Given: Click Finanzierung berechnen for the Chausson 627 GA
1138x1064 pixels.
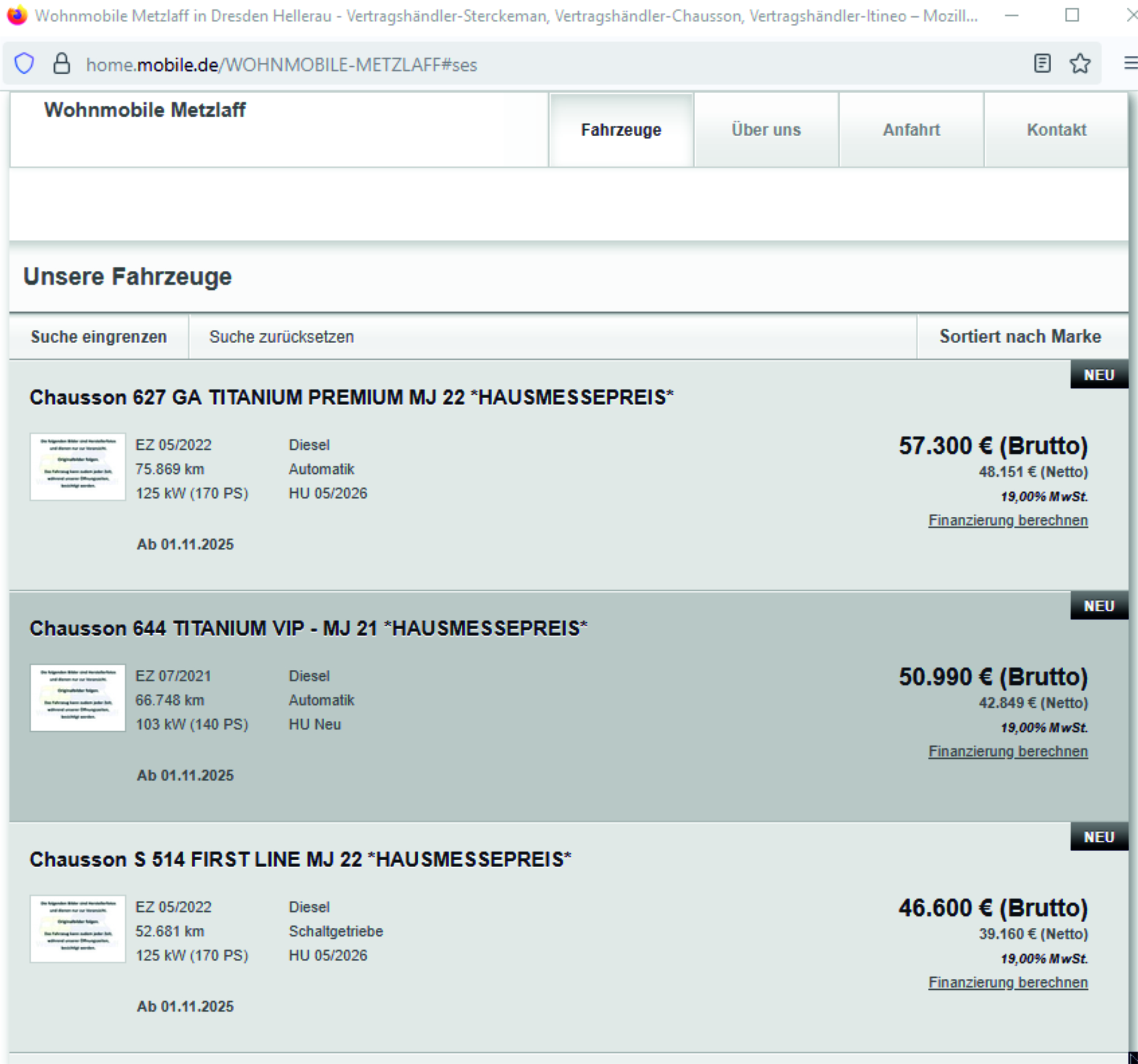Looking at the screenshot, I should (1007, 520).
